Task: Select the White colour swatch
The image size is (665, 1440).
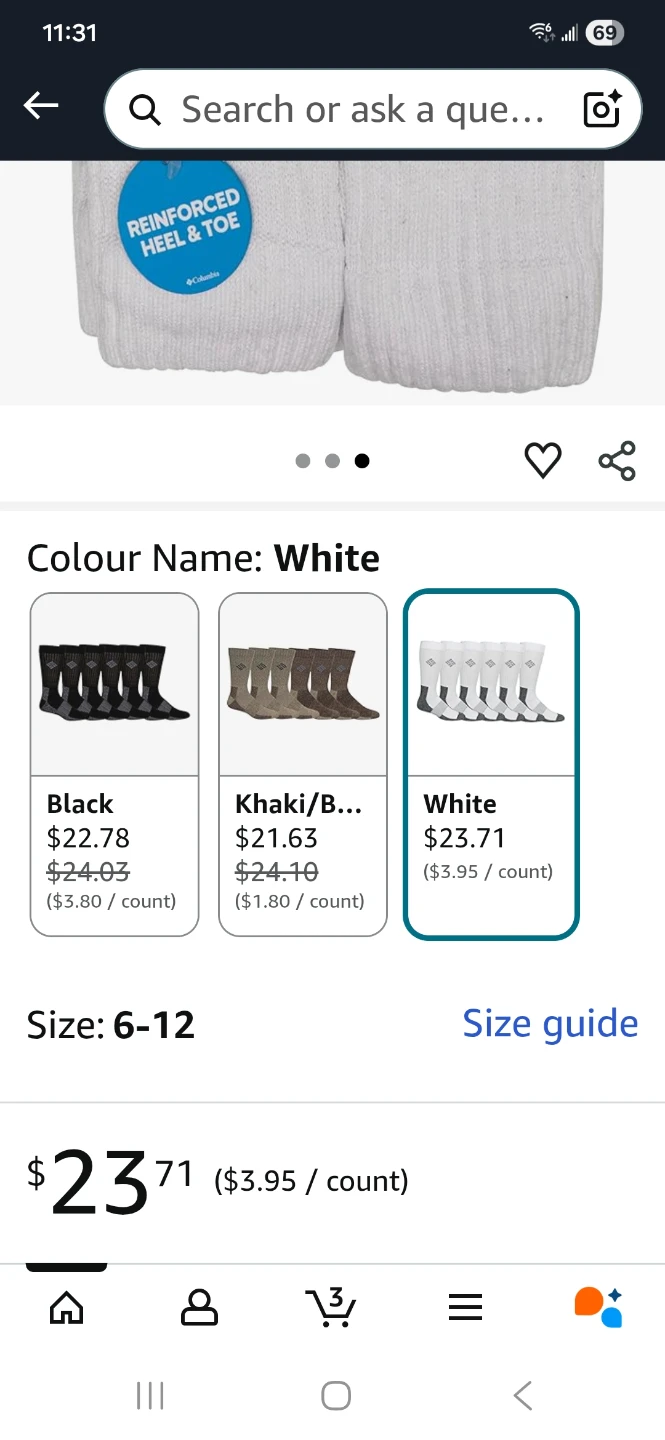Action: (x=491, y=764)
